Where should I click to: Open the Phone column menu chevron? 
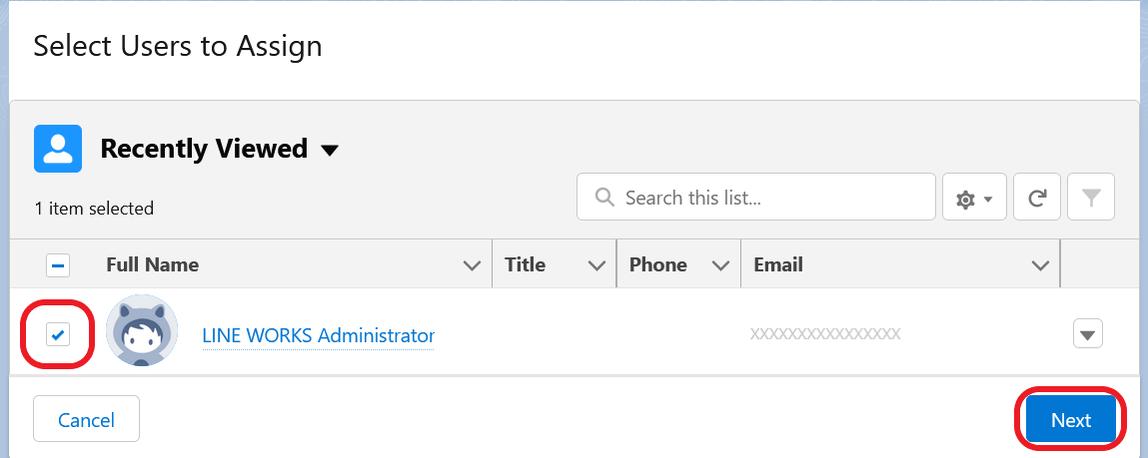(721, 265)
